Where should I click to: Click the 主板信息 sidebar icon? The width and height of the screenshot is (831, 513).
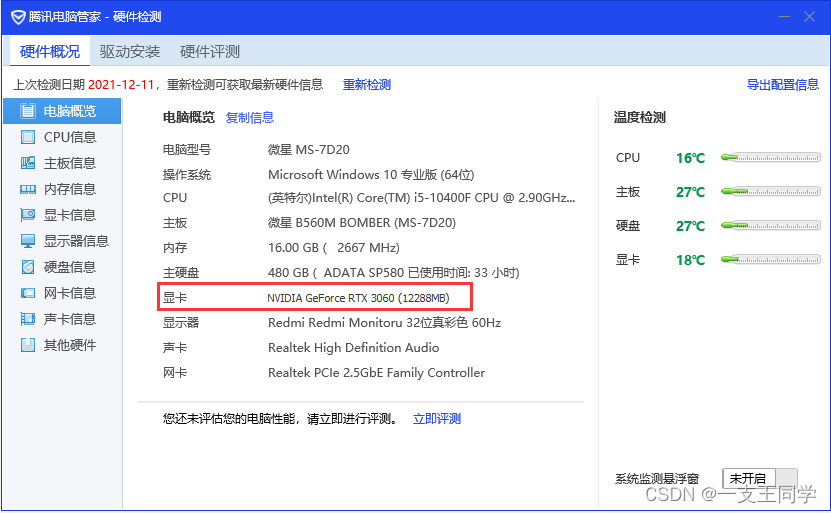[28, 163]
